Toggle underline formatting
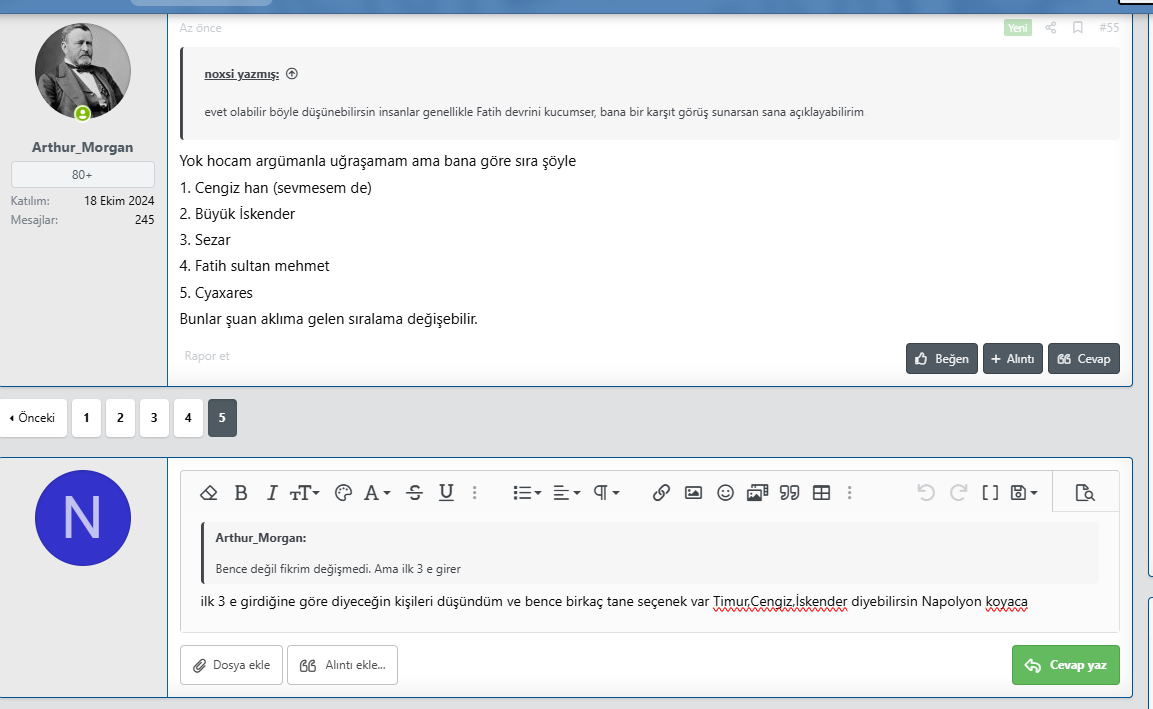1153x709 pixels. coord(446,493)
